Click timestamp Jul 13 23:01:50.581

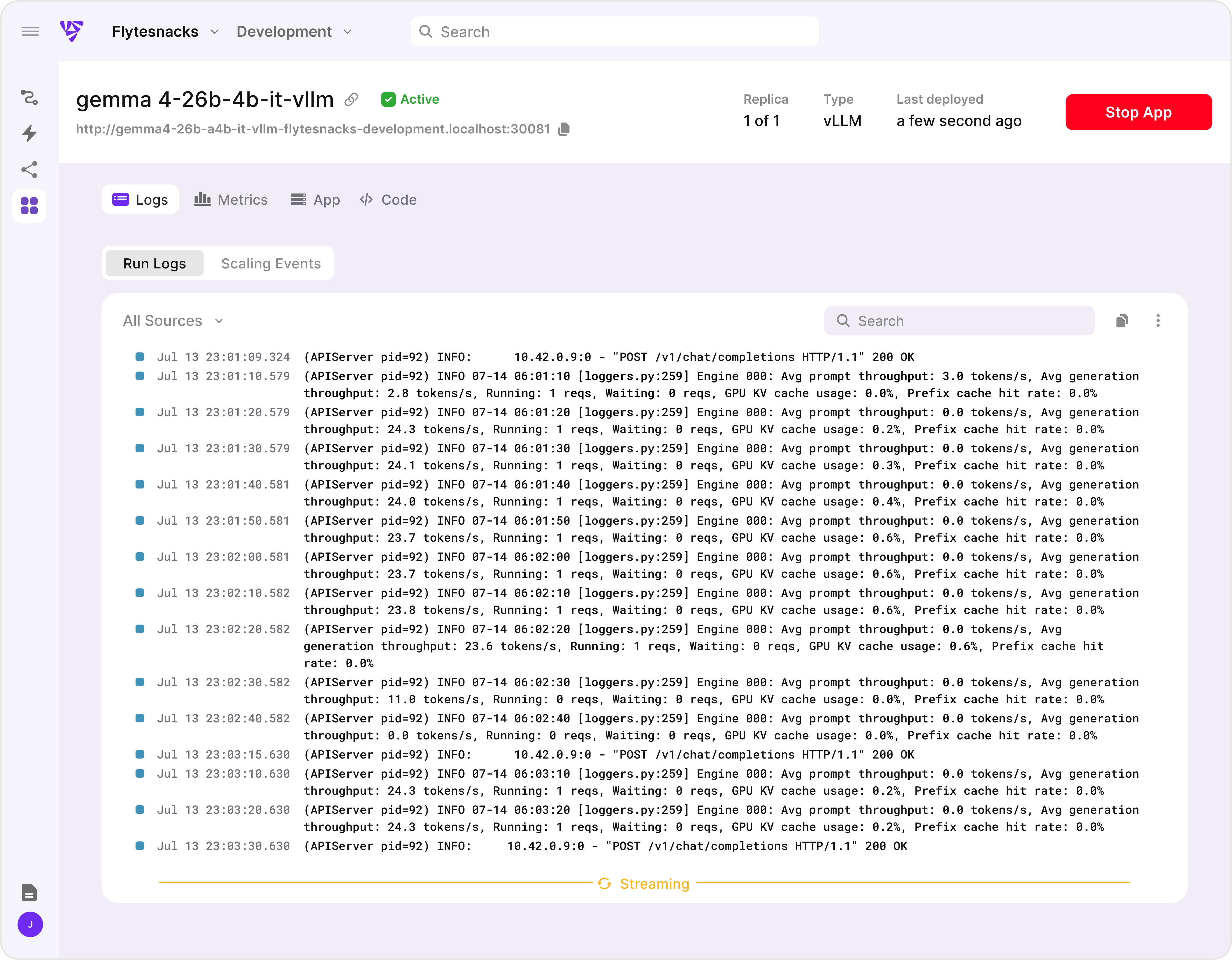pos(223,521)
